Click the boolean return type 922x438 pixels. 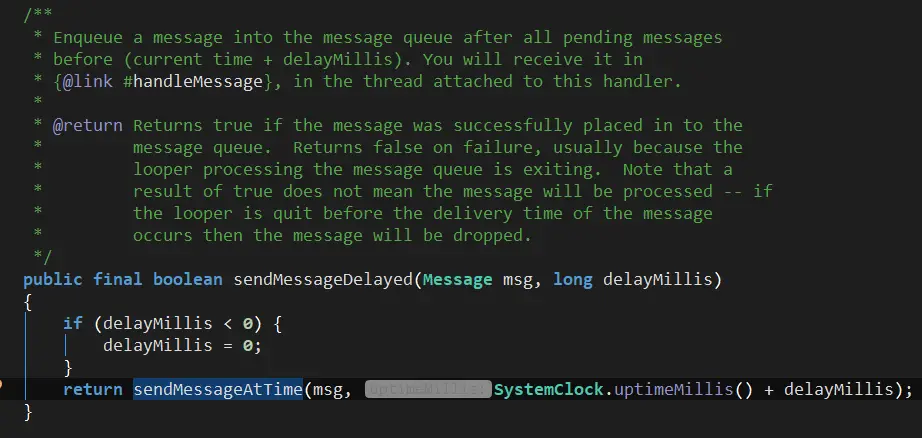pyautogui.click(x=188, y=279)
